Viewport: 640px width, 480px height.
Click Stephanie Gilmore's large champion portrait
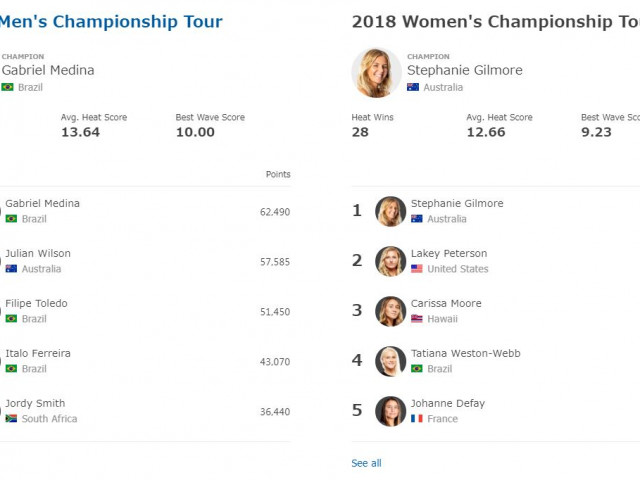coord(376,73)
